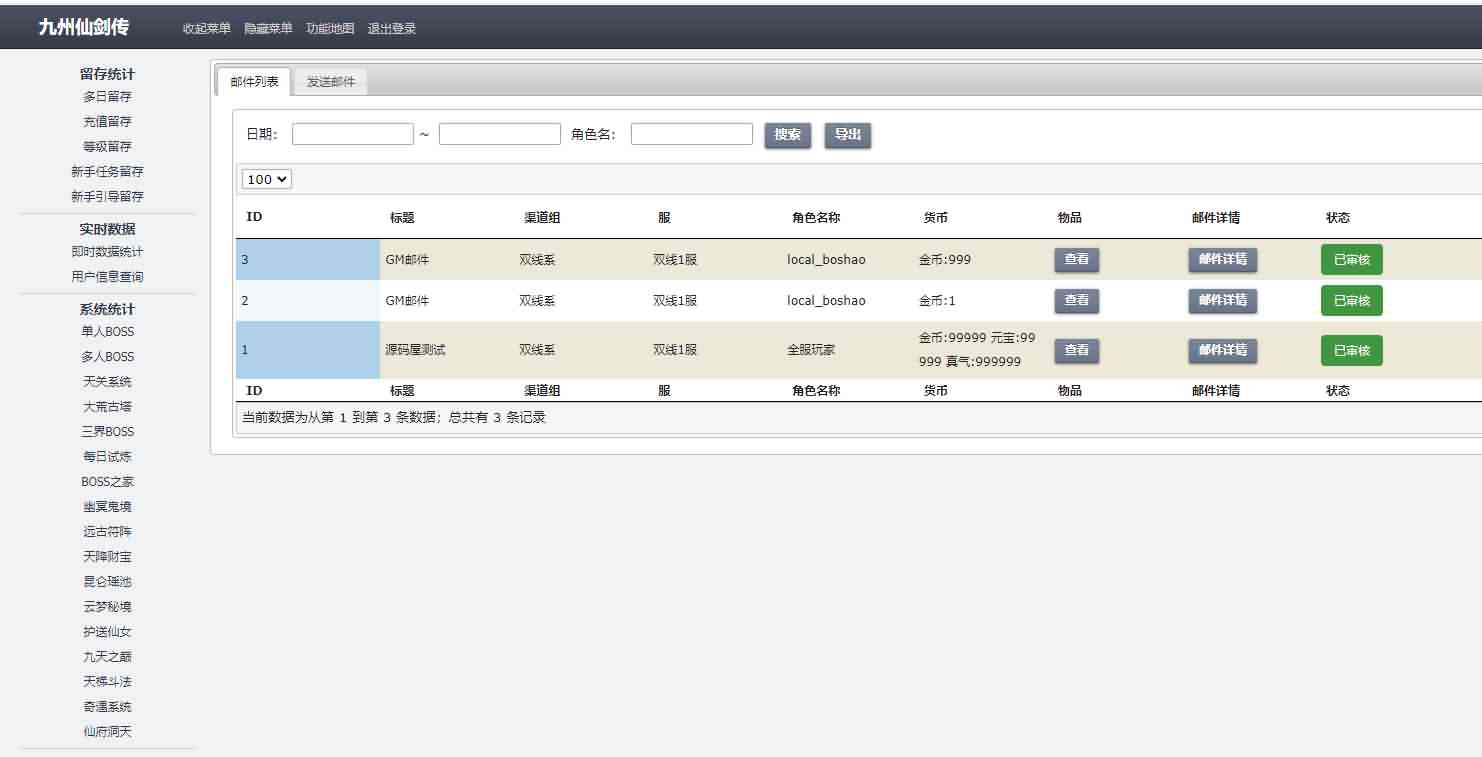This screenshot has height=757, width=1482.
Task: Click the 导出 export button
Action: coord(847,135)
